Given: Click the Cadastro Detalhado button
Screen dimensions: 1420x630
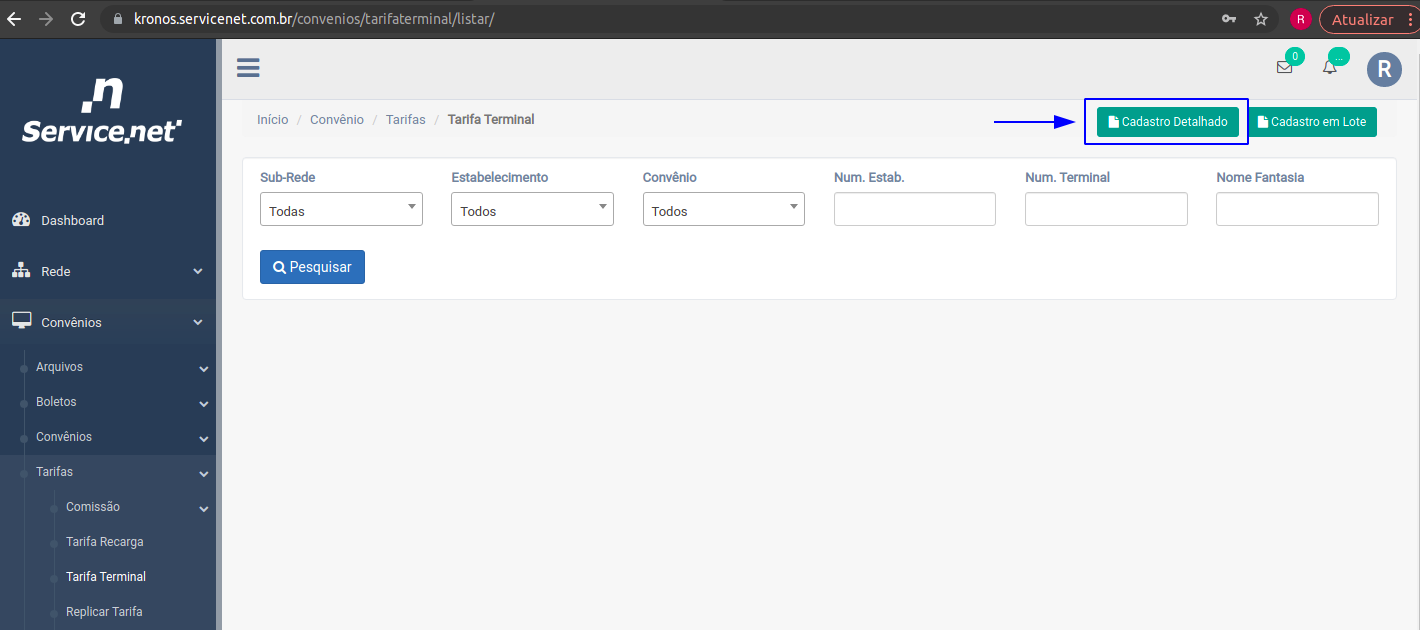Looking at the screenshot, I should coord(1167,122).
